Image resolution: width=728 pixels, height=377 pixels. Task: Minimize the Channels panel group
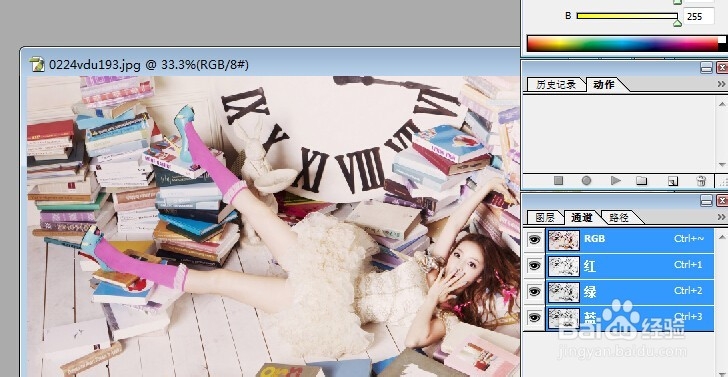tap(706, 201)
